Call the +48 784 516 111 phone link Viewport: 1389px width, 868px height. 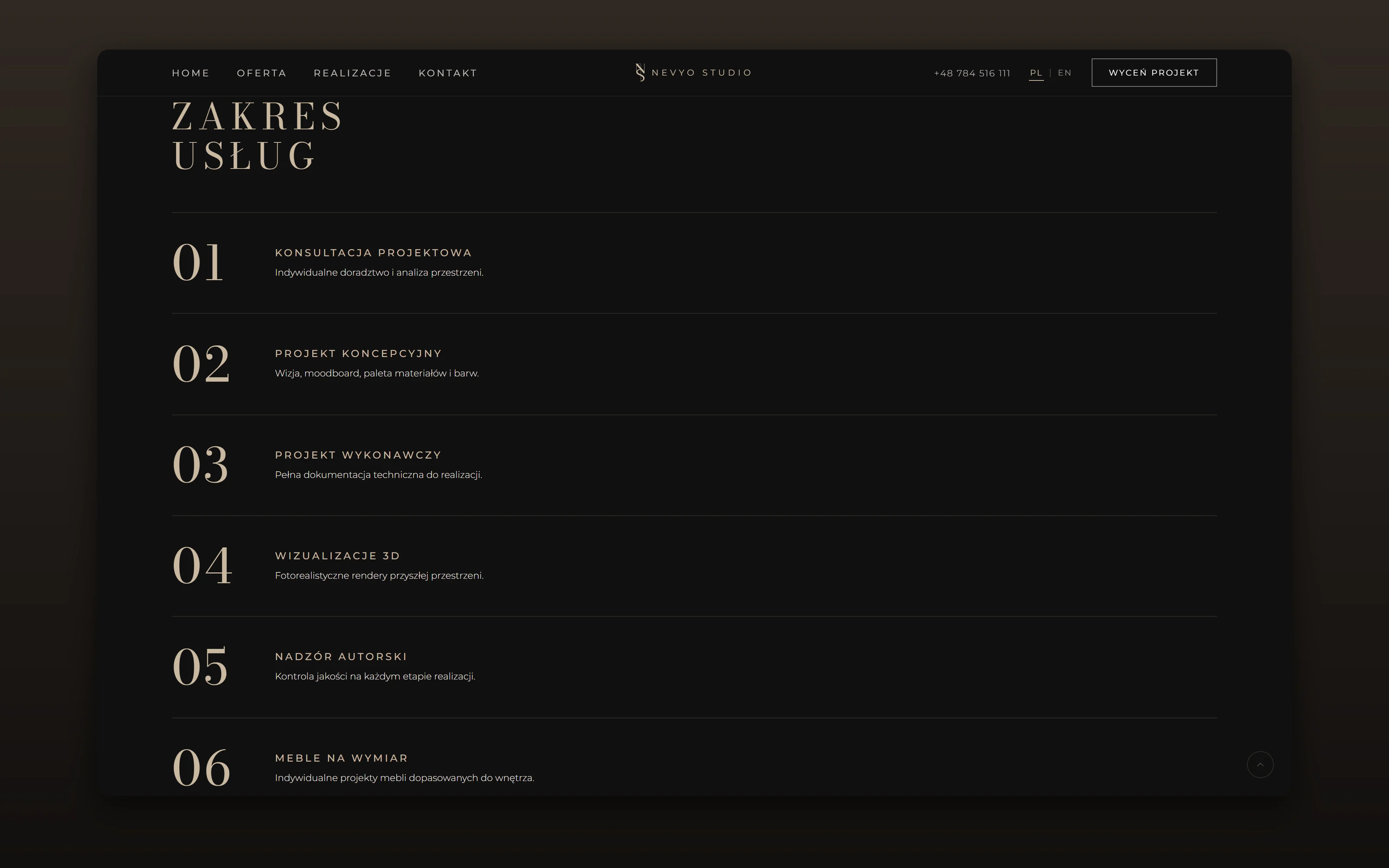click(x=972, y=73)
